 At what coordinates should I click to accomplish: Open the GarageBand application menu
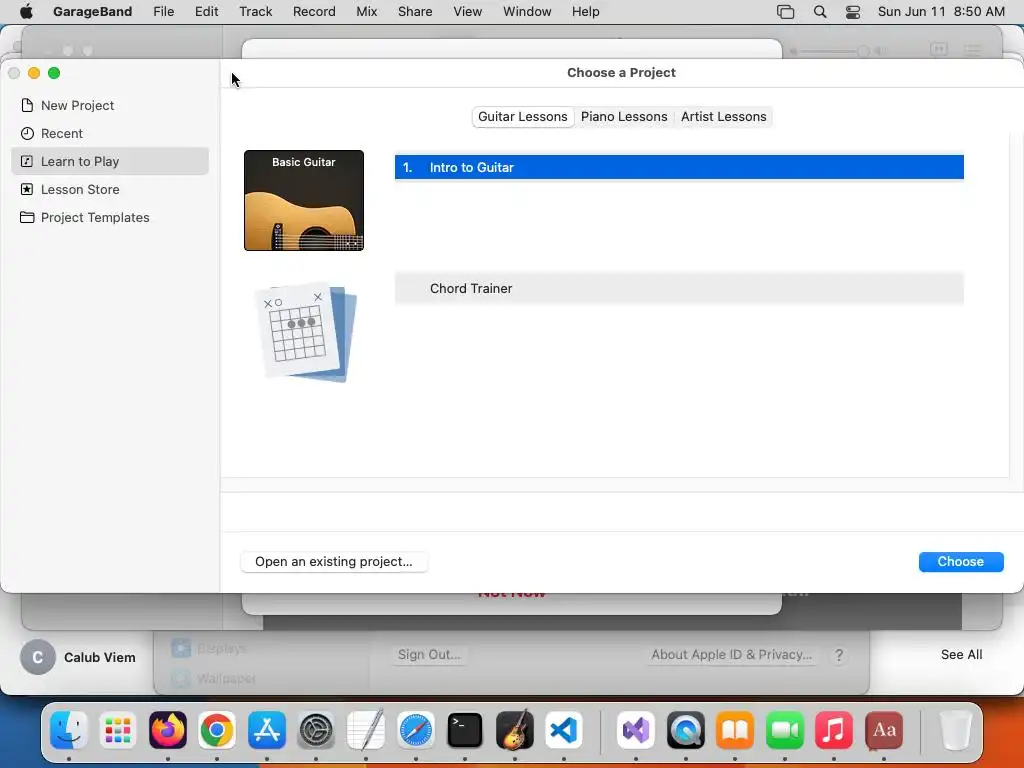(92, 12)
